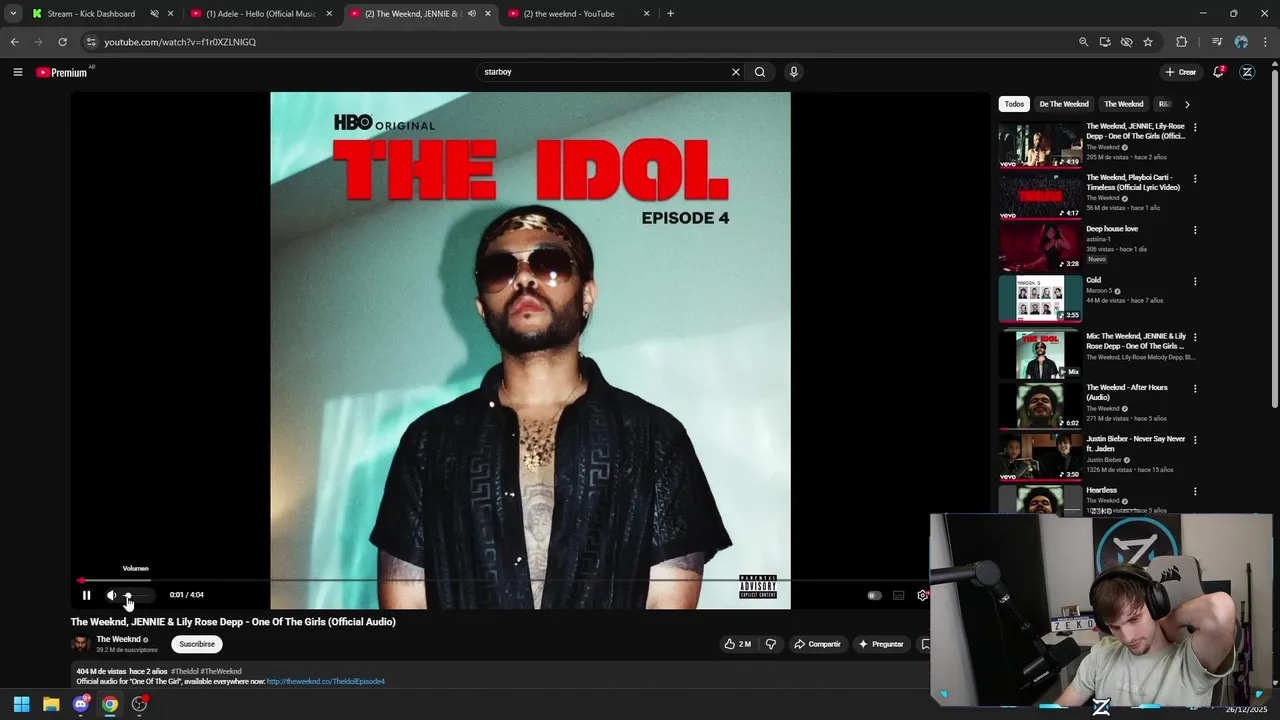Open the YouTube hamburger guide menu
The width and height of the screenshot is (1280, 720).
[x=17, y=72]
